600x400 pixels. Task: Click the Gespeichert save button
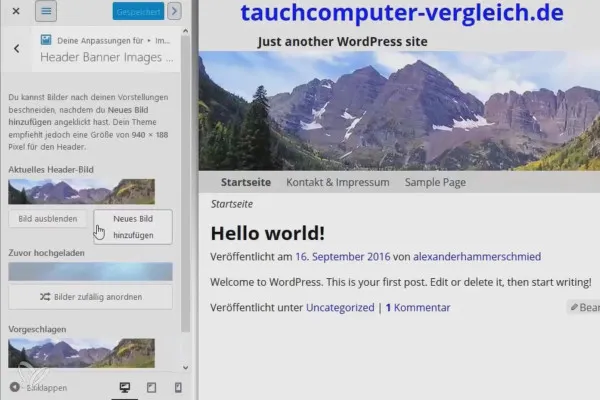(138, 11)
